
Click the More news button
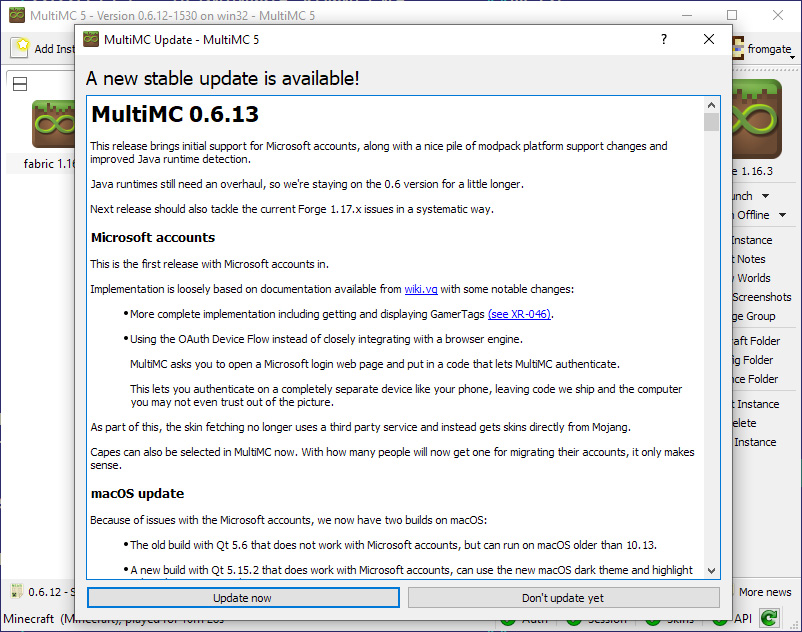point(764,592)
